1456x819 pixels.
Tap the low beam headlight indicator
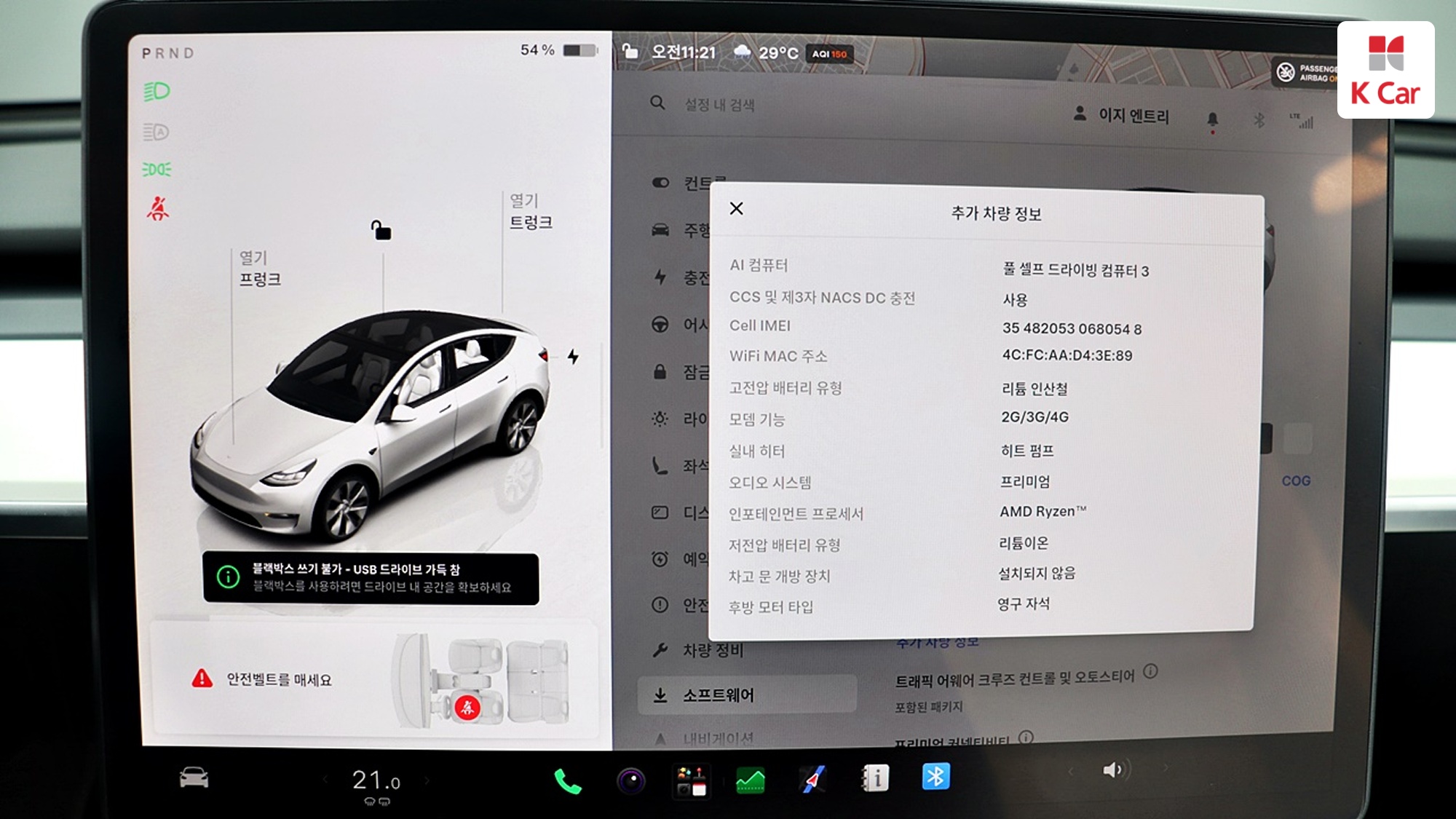click(x=157, y=92)
